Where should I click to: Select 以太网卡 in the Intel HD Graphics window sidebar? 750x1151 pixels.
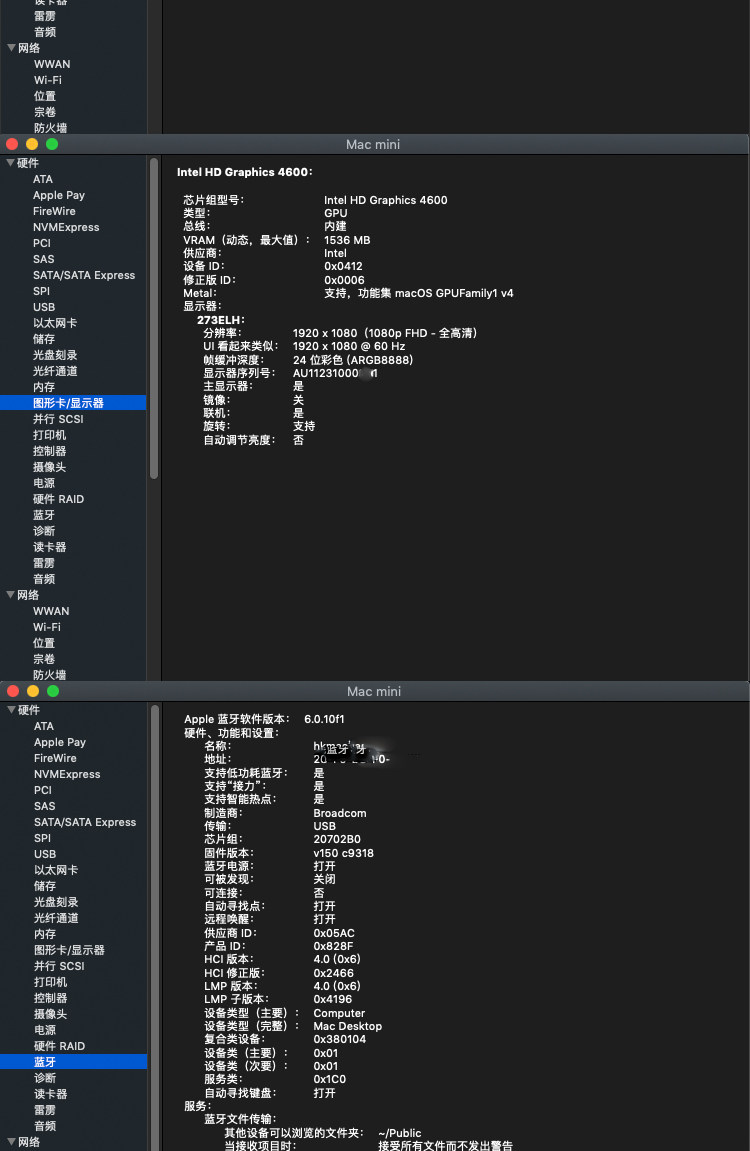click(55, 323)
